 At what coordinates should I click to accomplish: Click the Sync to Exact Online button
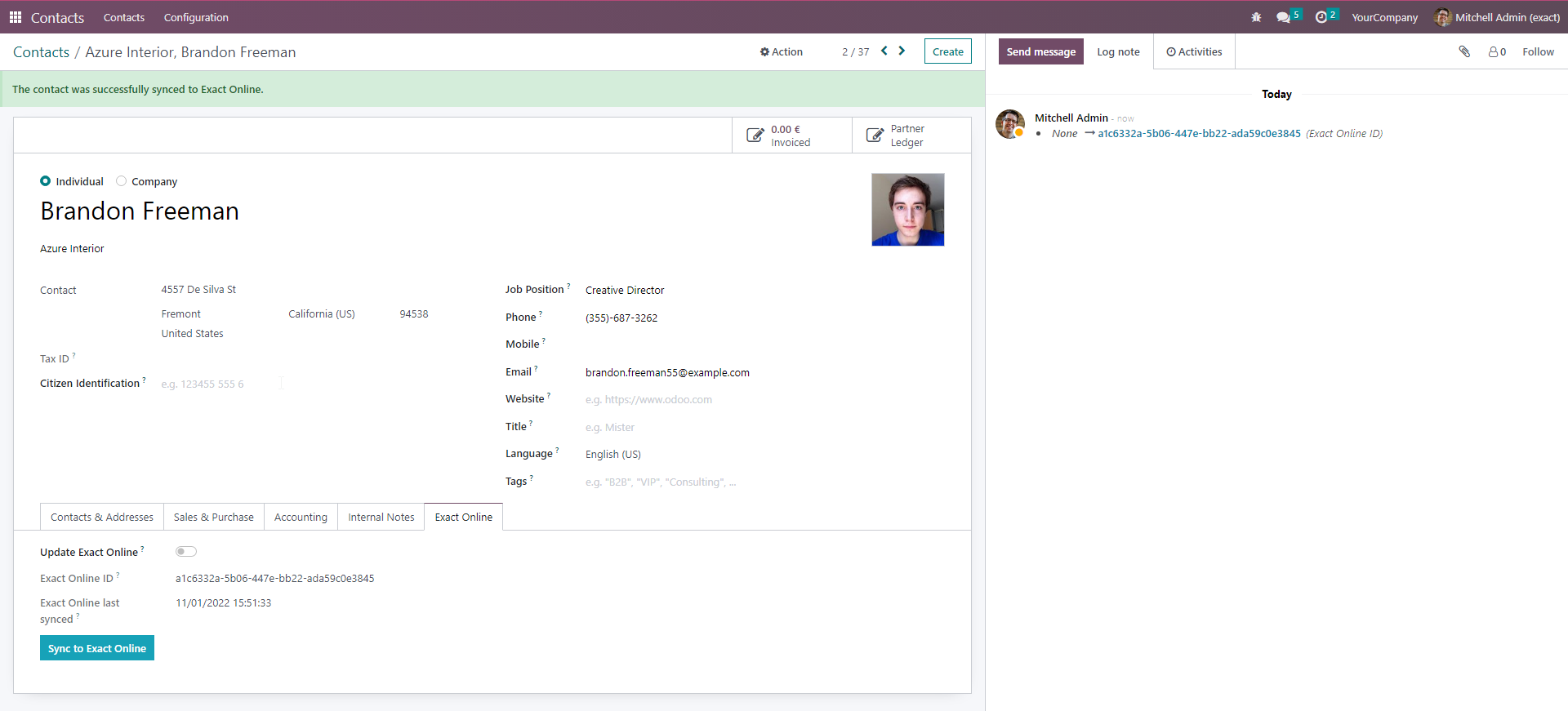[x=97, y=648]
